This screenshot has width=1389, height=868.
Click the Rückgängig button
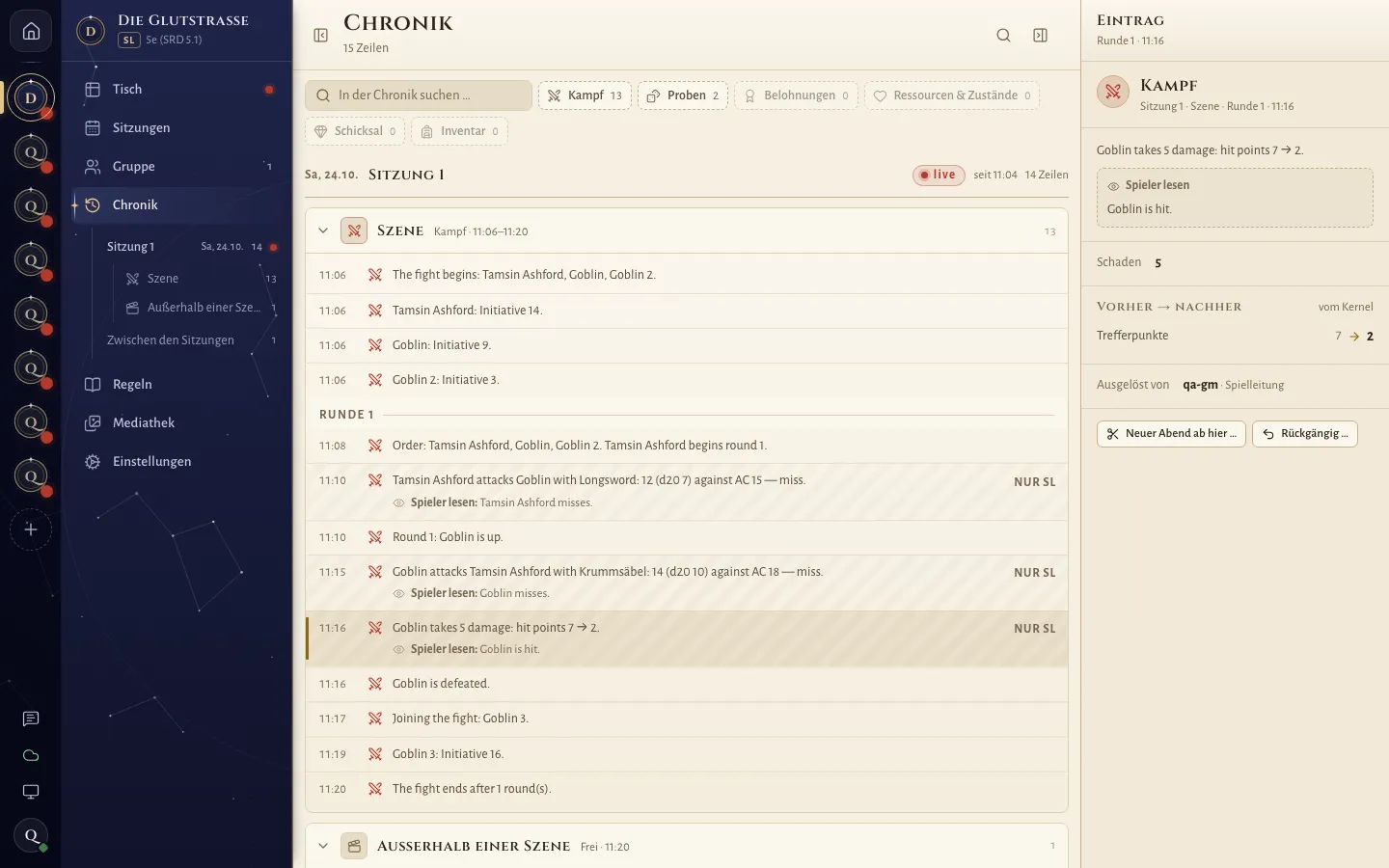1305,434
